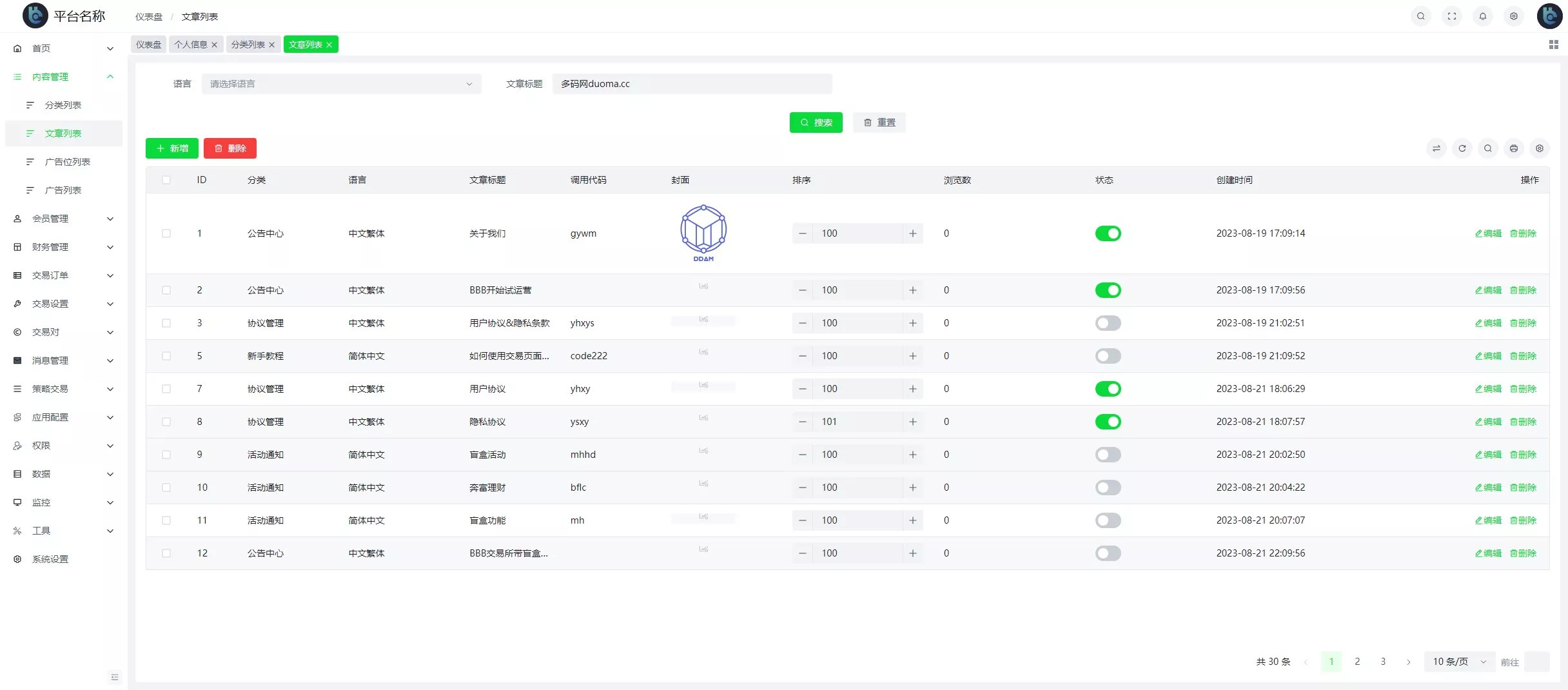Click the fullscreen icon in top header
Viewport: 1568px width, 690px height.
coord(1451,16)
